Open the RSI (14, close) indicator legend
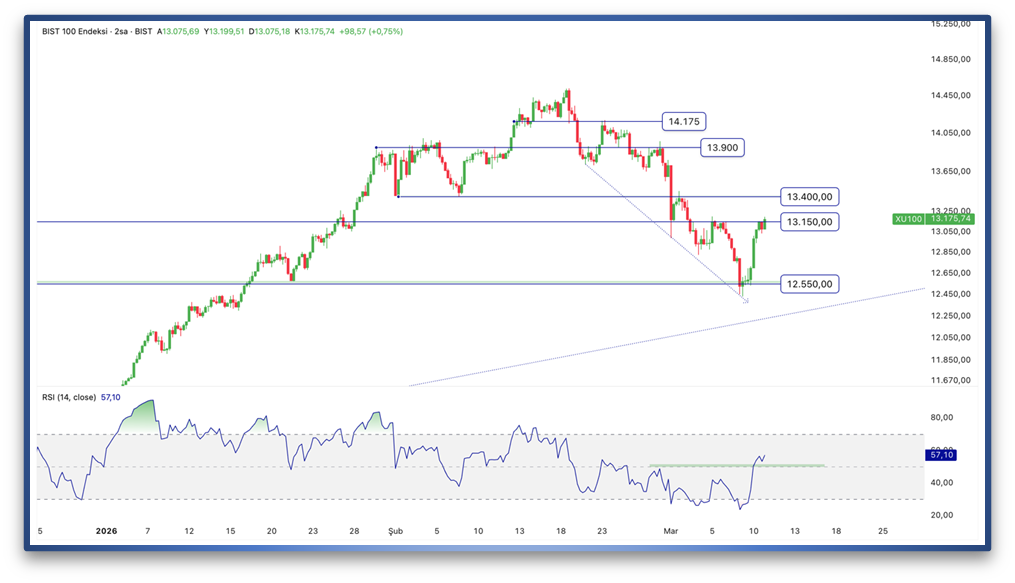 [69, 397]
